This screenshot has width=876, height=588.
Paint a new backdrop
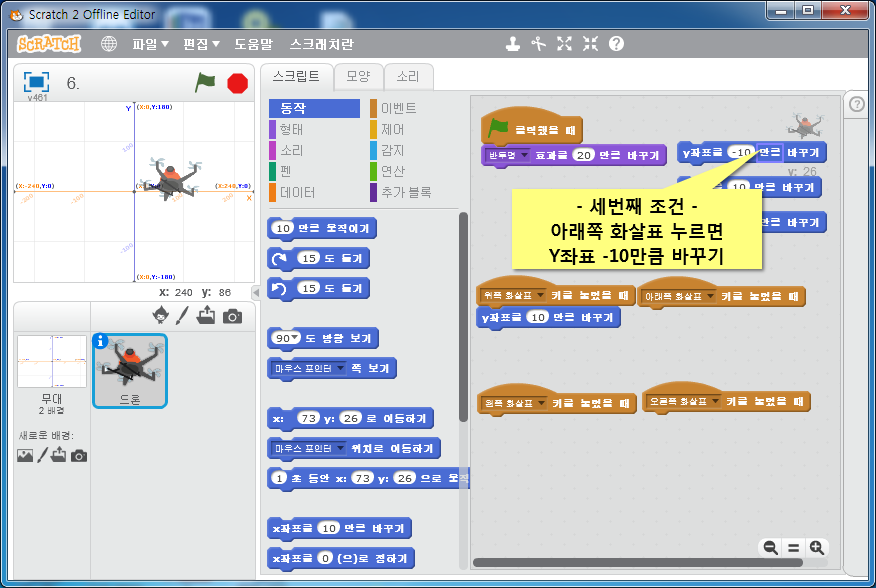[42, 456]
